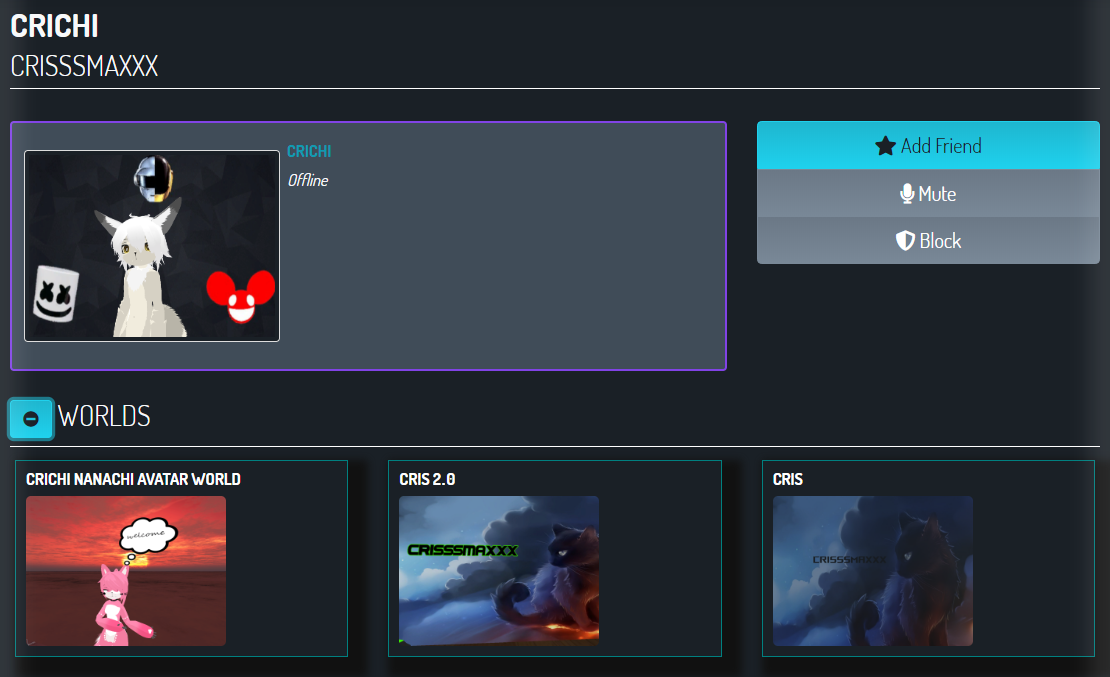Viewport: 1110px width, 677px height.
Task: Click the WORLDS section heading text
Action: (x=104, y=416)
